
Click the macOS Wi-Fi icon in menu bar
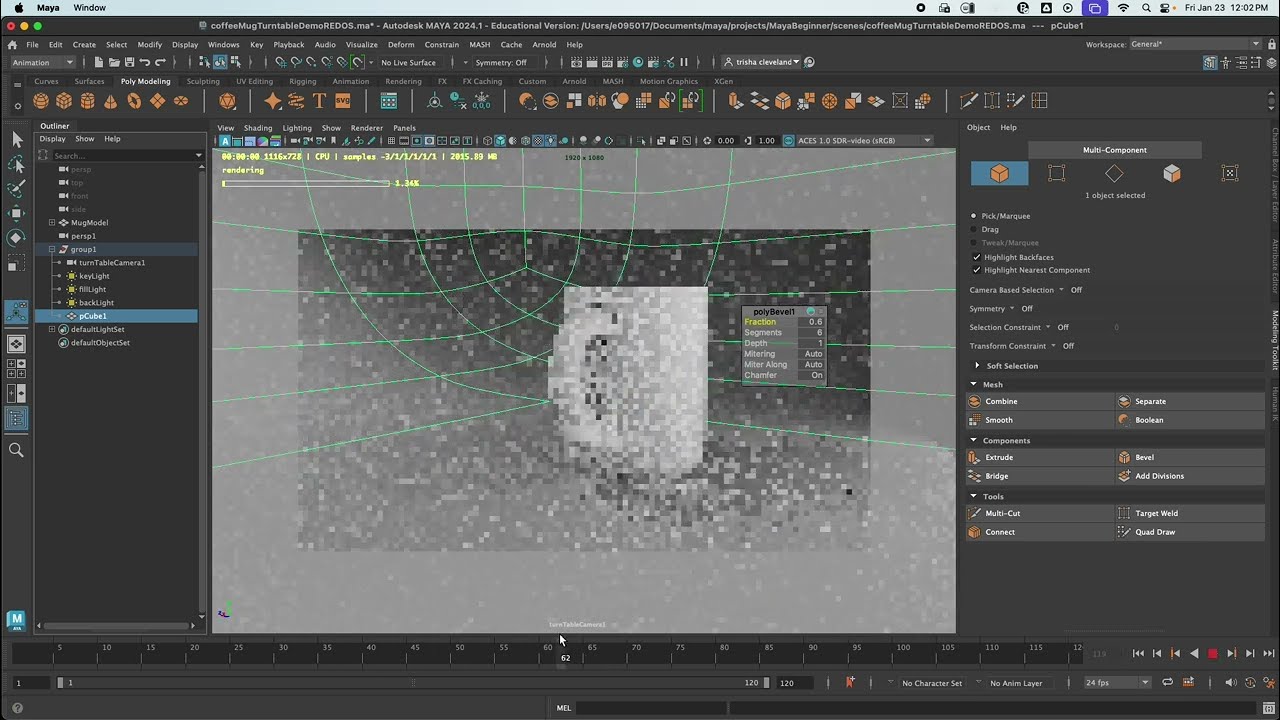[1123, 8]
